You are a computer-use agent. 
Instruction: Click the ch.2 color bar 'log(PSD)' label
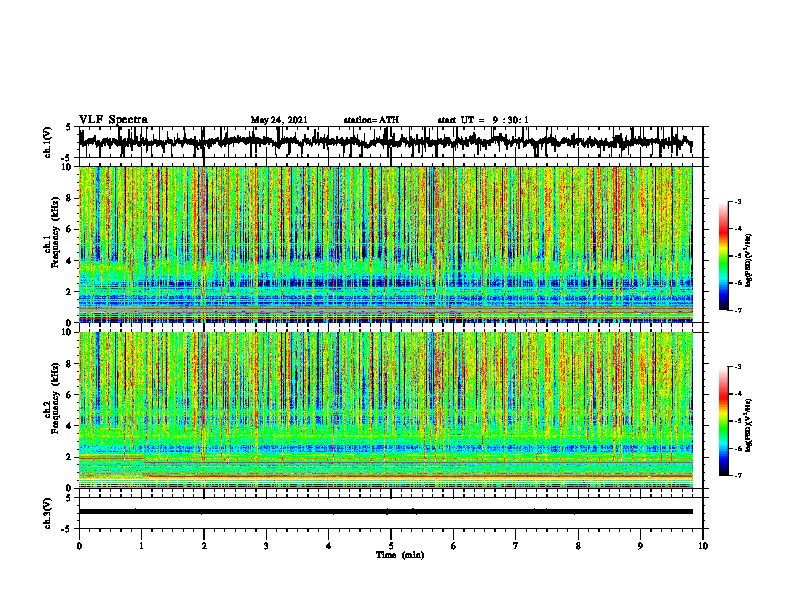coord(750,425)
